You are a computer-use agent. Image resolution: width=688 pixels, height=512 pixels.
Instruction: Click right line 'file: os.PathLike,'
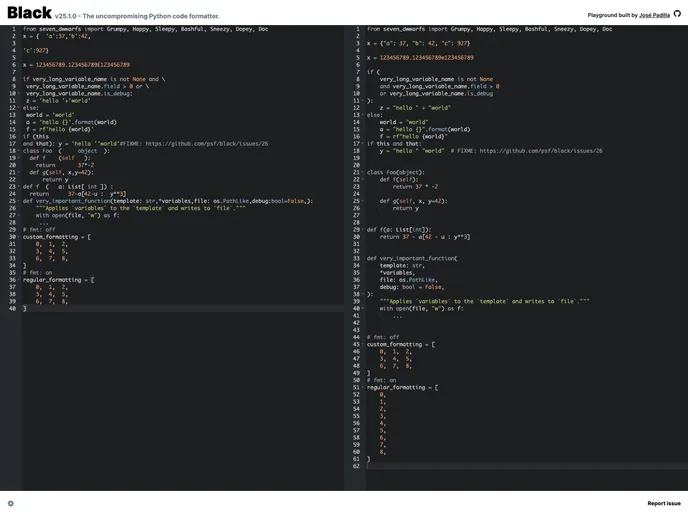click(x=408, y=280)
